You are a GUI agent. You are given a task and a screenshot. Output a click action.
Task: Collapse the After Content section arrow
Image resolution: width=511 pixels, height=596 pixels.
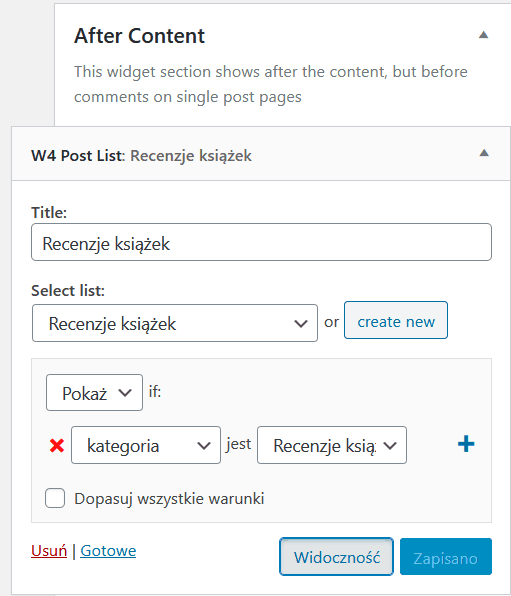pyautogui.click(x=483, y=35)
